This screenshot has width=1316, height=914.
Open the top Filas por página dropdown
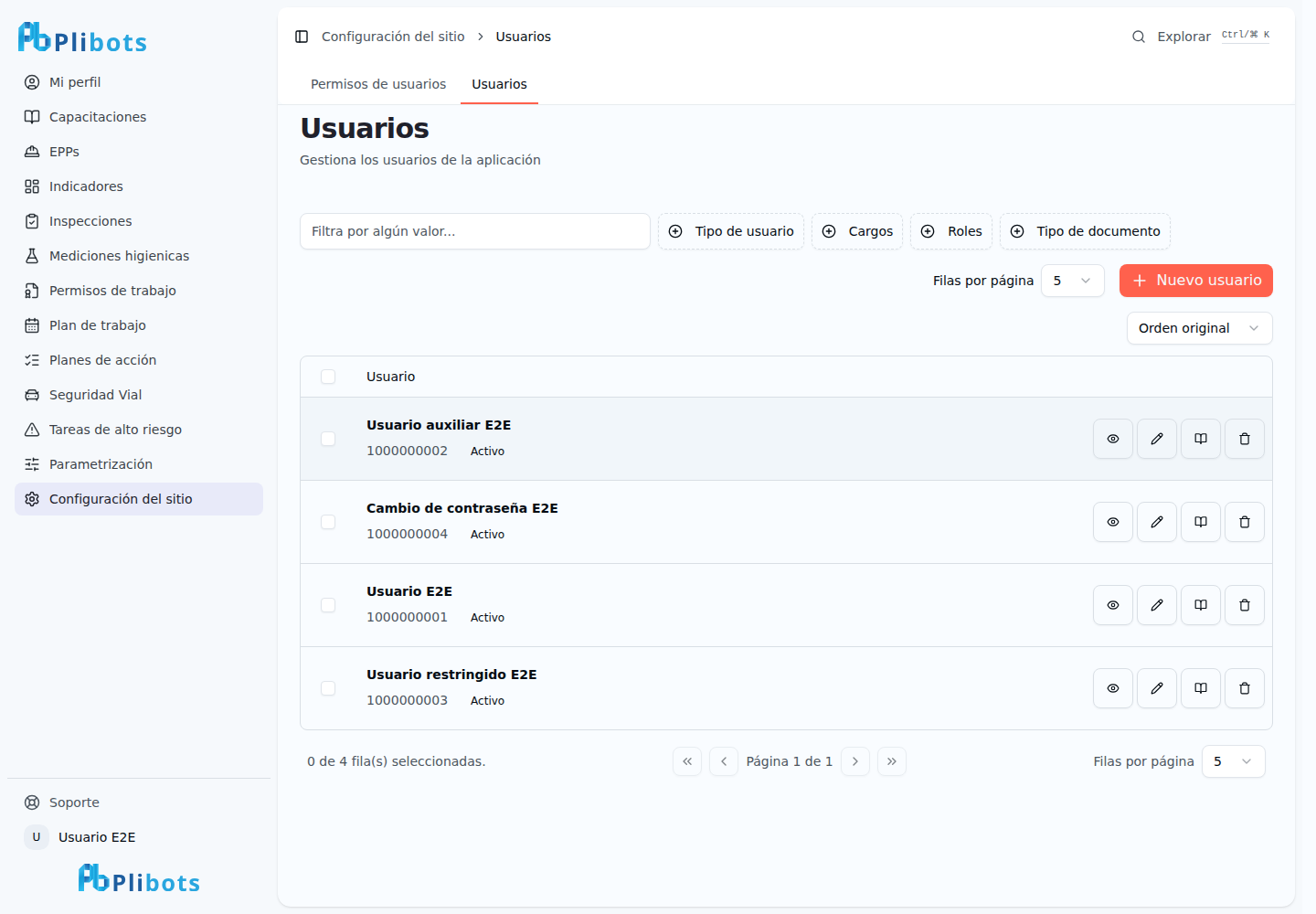point(1073,281)
